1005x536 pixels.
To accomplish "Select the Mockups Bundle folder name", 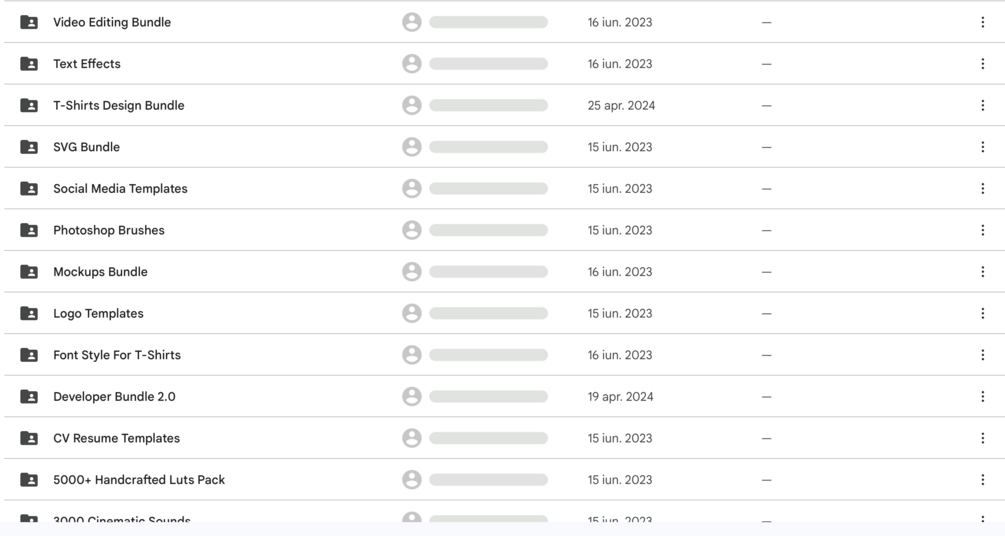I will point(100,272).
